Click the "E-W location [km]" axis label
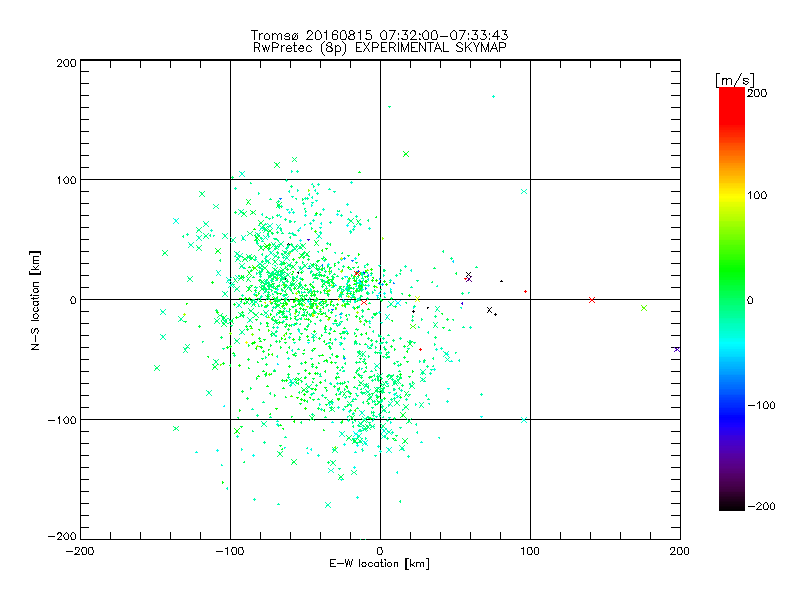 (379, 563)
